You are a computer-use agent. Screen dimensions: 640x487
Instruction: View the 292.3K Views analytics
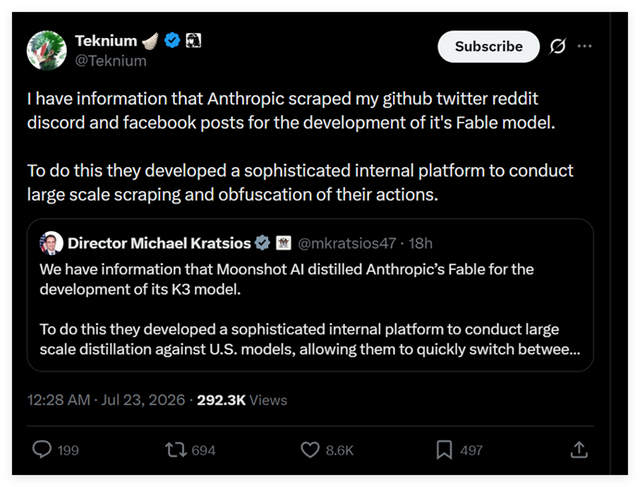[242, 400]
